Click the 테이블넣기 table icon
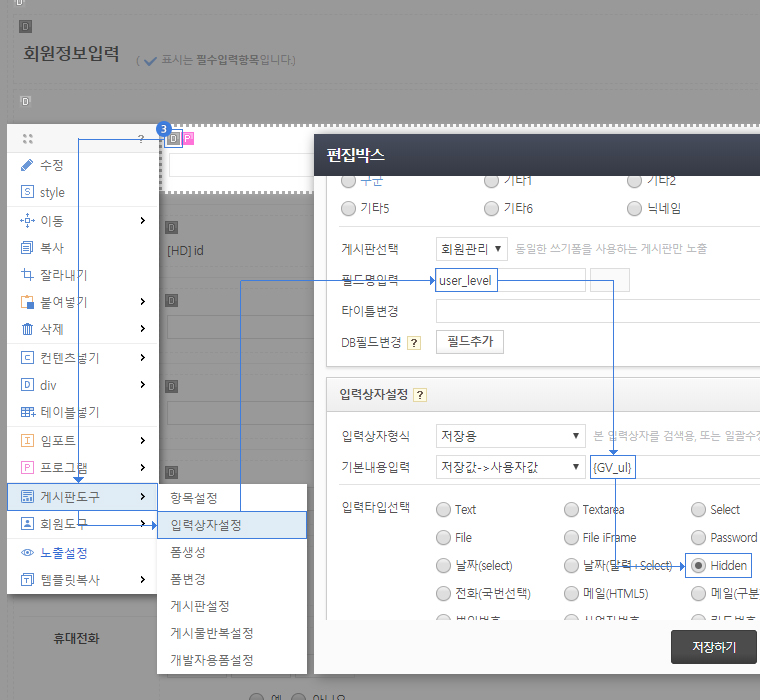Screen dimensions: 760x700 [x=27, y=411]
